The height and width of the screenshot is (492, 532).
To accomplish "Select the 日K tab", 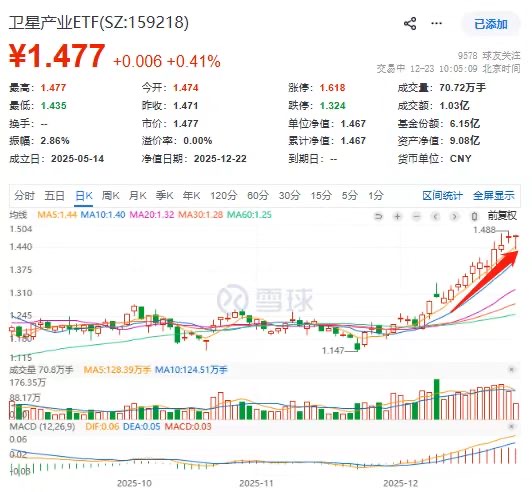I will (84, 195).
